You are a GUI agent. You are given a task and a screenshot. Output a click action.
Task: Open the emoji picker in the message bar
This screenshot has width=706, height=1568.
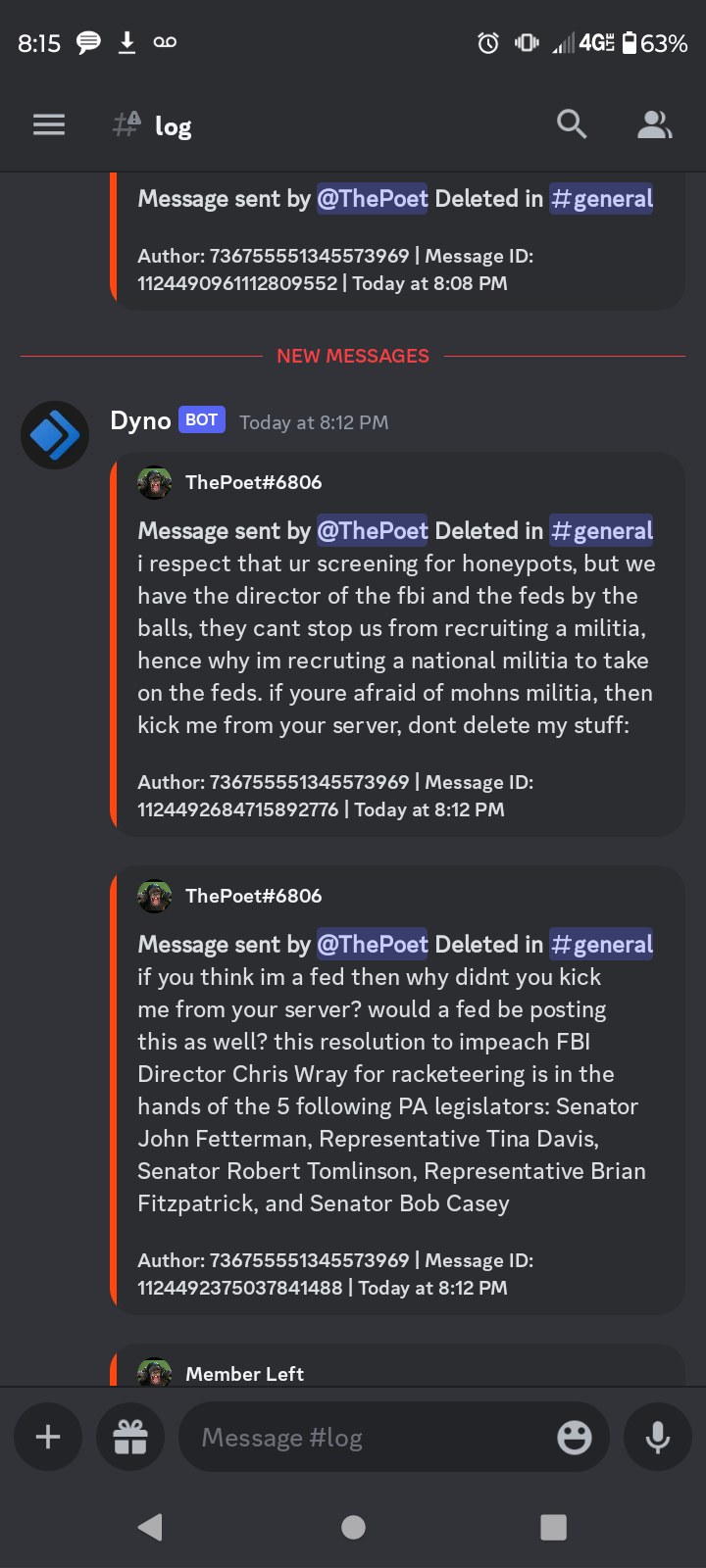574,1437
